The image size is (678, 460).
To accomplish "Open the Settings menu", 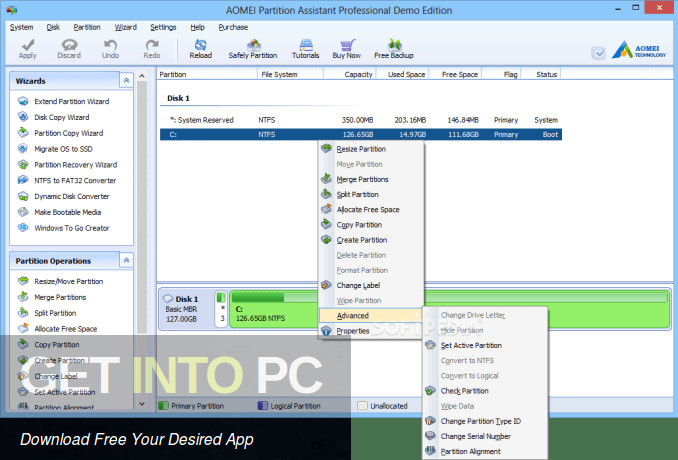I will click(163, 27).
